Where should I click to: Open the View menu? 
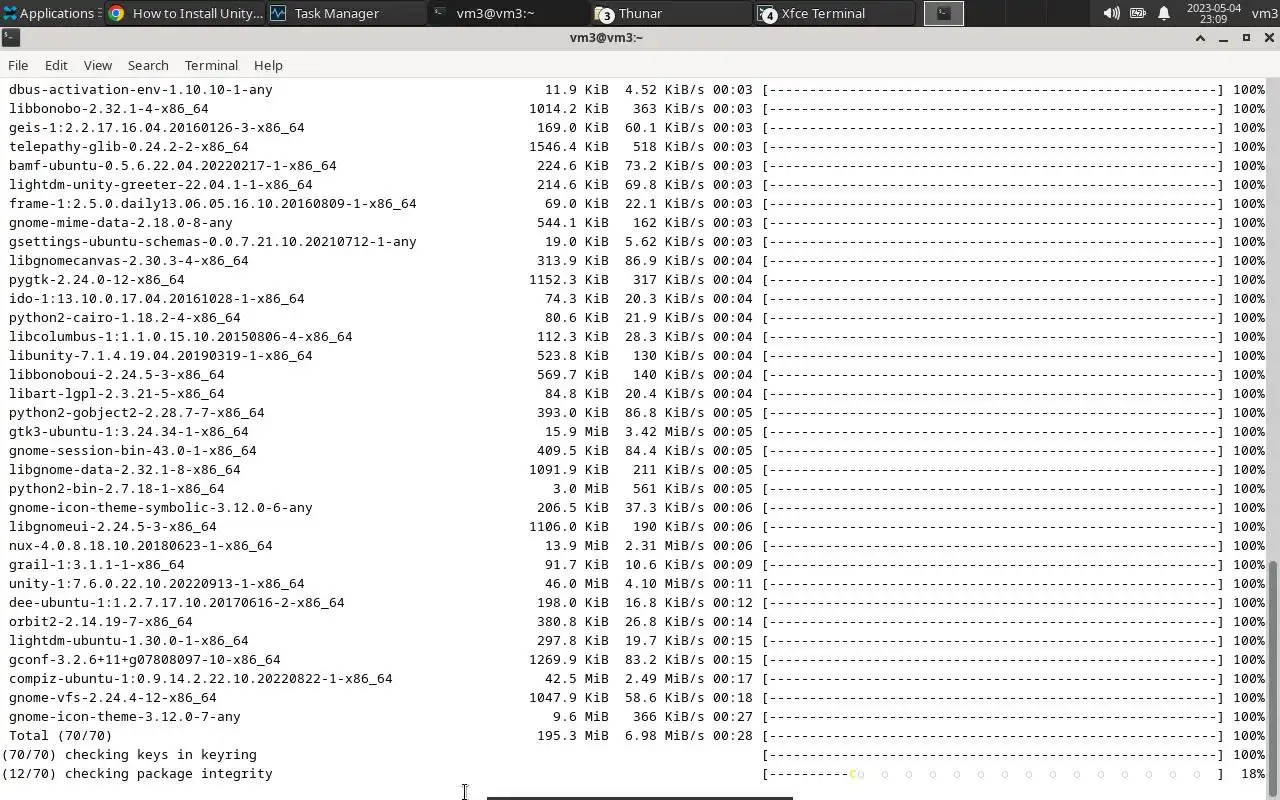coord(97,65)
